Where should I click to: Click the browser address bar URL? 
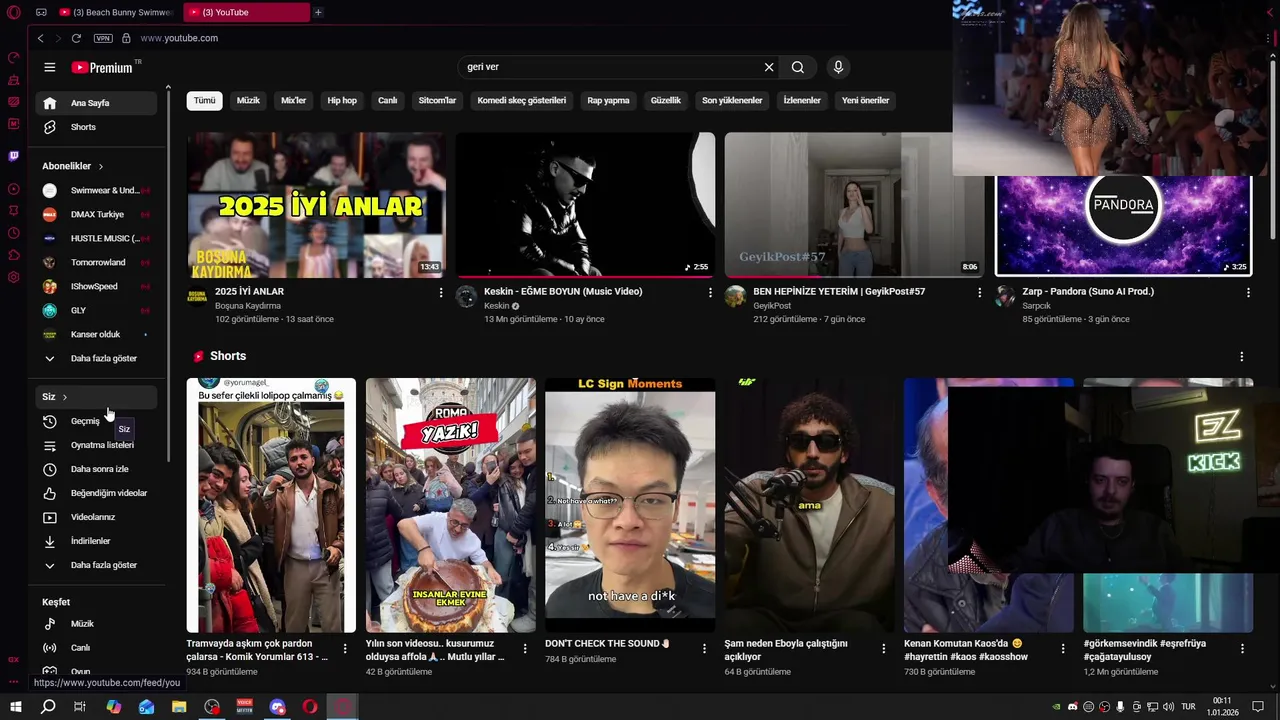coord(179,38)
